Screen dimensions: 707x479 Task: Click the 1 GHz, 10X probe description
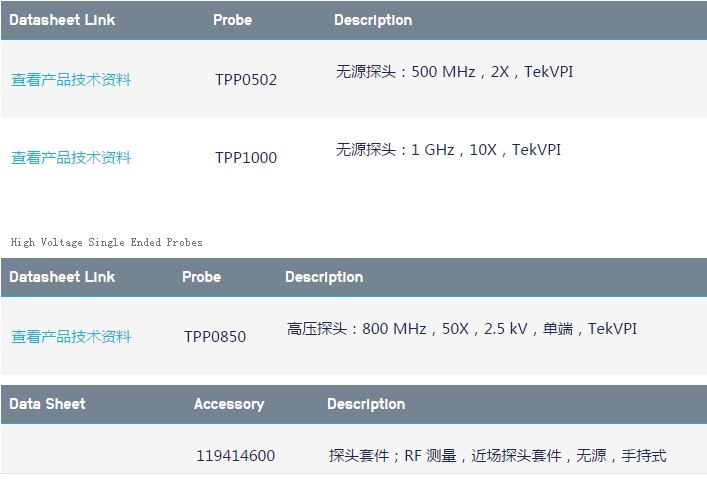click(x=448, y=150)
